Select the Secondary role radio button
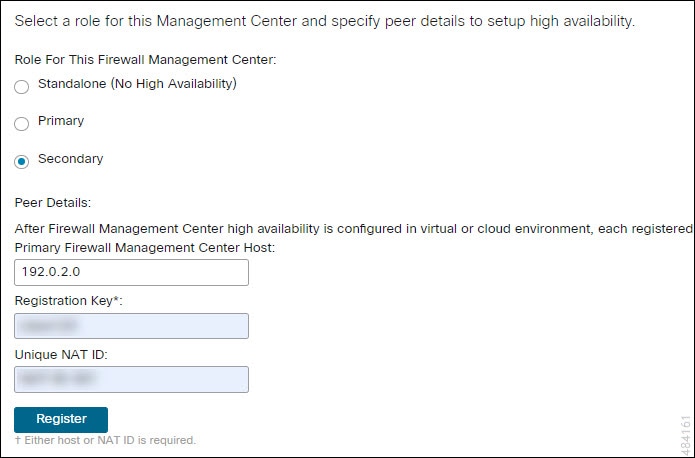695x458 pixels. click(x=21, y=162)
